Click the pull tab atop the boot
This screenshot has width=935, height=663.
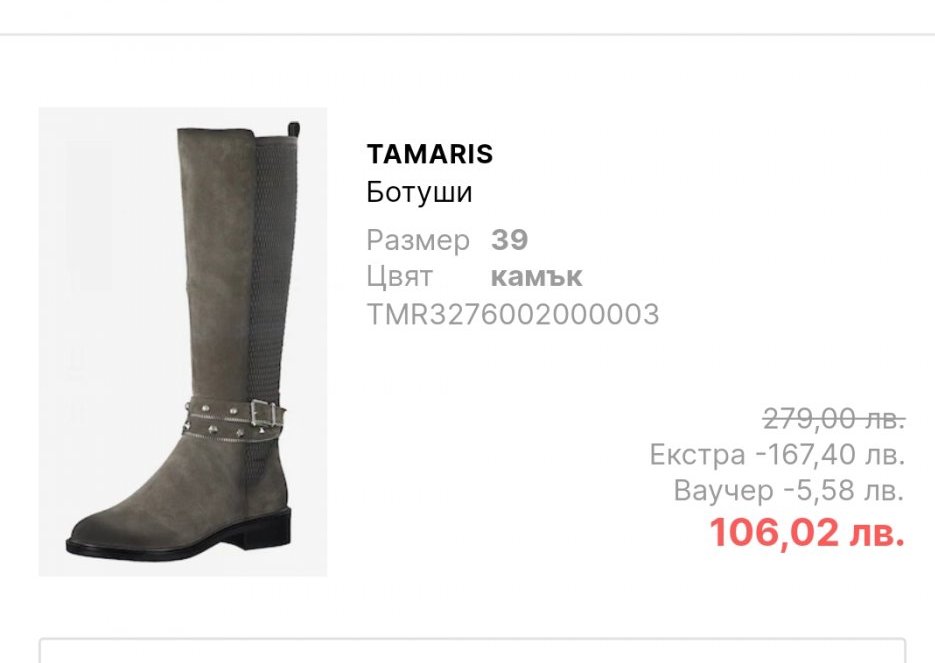coord(294,131)
